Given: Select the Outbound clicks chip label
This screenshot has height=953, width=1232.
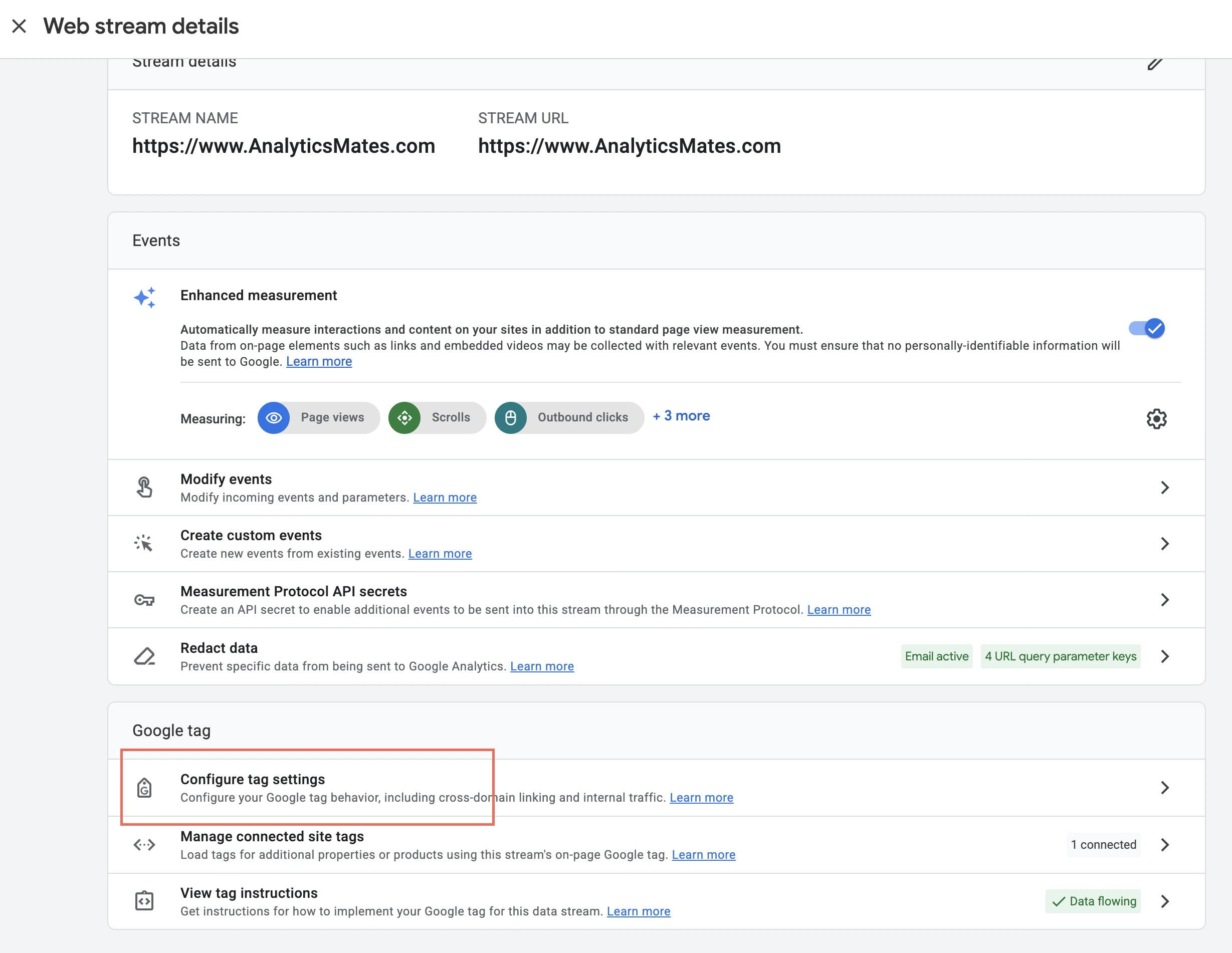Looking at the screenshot, I should point(583,417).
